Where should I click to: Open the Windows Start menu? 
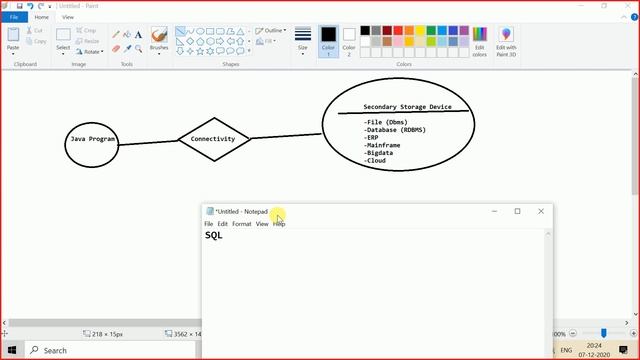[x=12, y=350]
